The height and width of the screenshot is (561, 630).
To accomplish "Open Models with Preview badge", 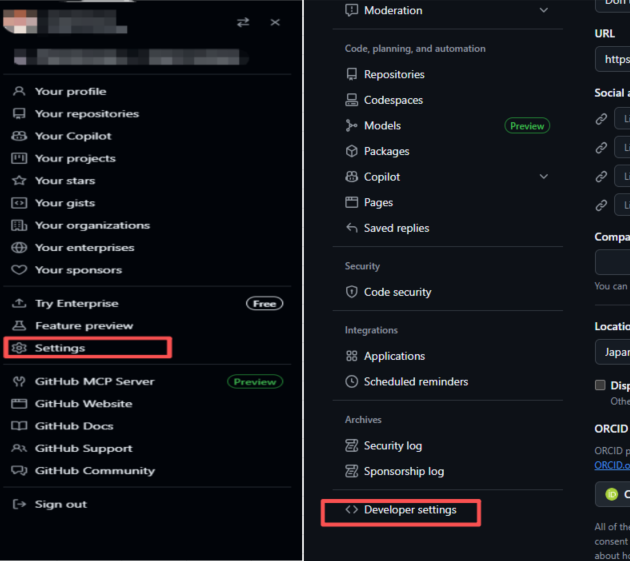I will click(382, 126).
